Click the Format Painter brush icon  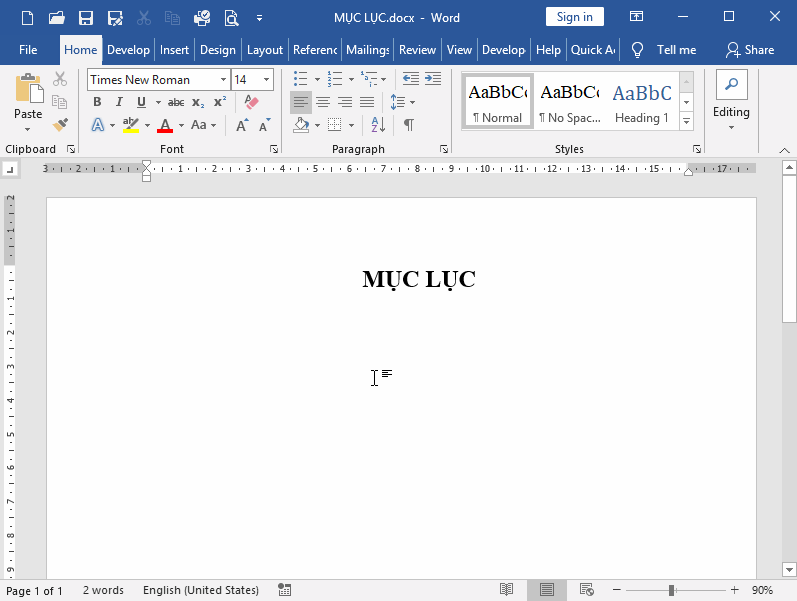[60, 125]
